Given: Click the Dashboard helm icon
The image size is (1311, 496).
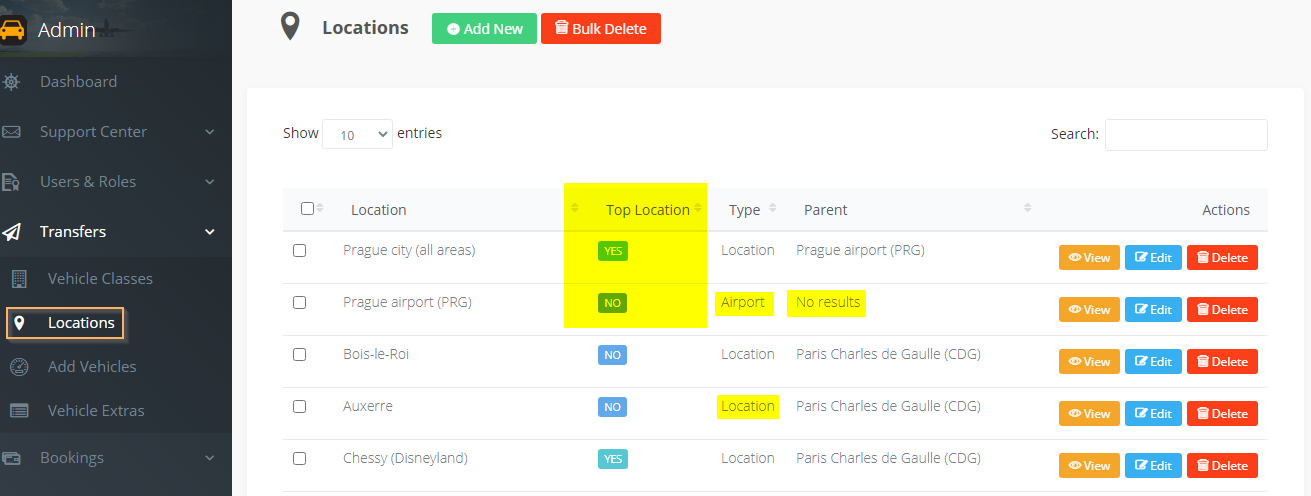Looking at the screenshot, I should (x=11, y=82).
